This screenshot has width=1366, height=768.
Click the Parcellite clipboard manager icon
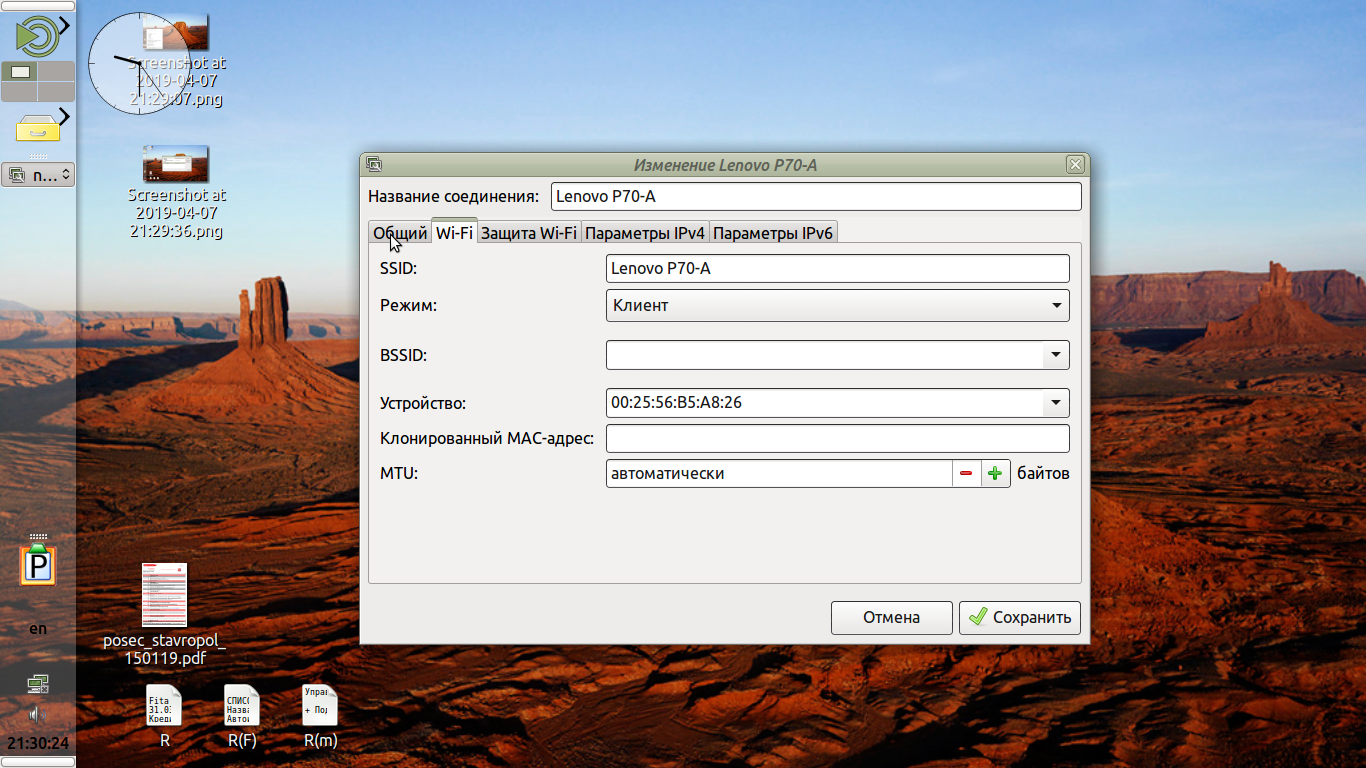pyautogui.click(x=38, y=565)
